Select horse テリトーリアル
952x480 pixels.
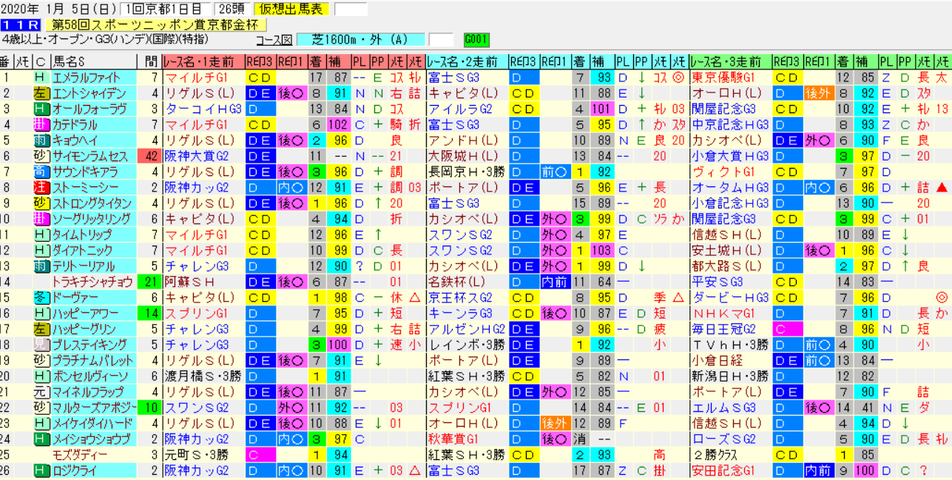(93, 266)
